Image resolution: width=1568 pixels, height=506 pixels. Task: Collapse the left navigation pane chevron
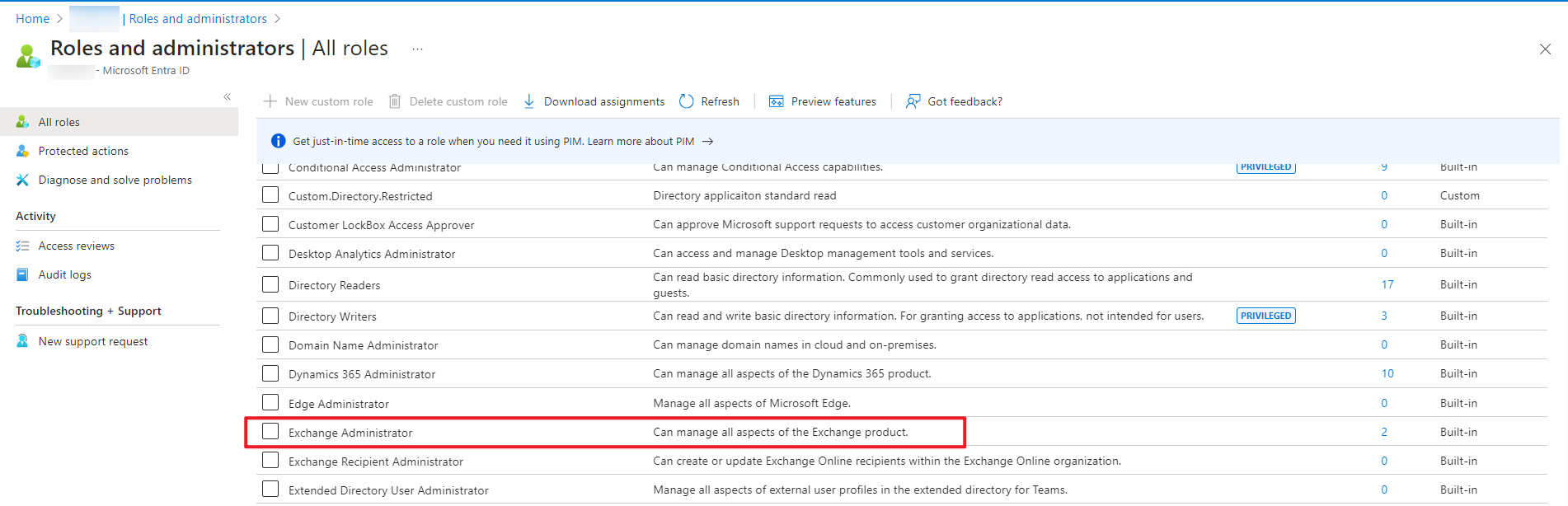point(227,97)
